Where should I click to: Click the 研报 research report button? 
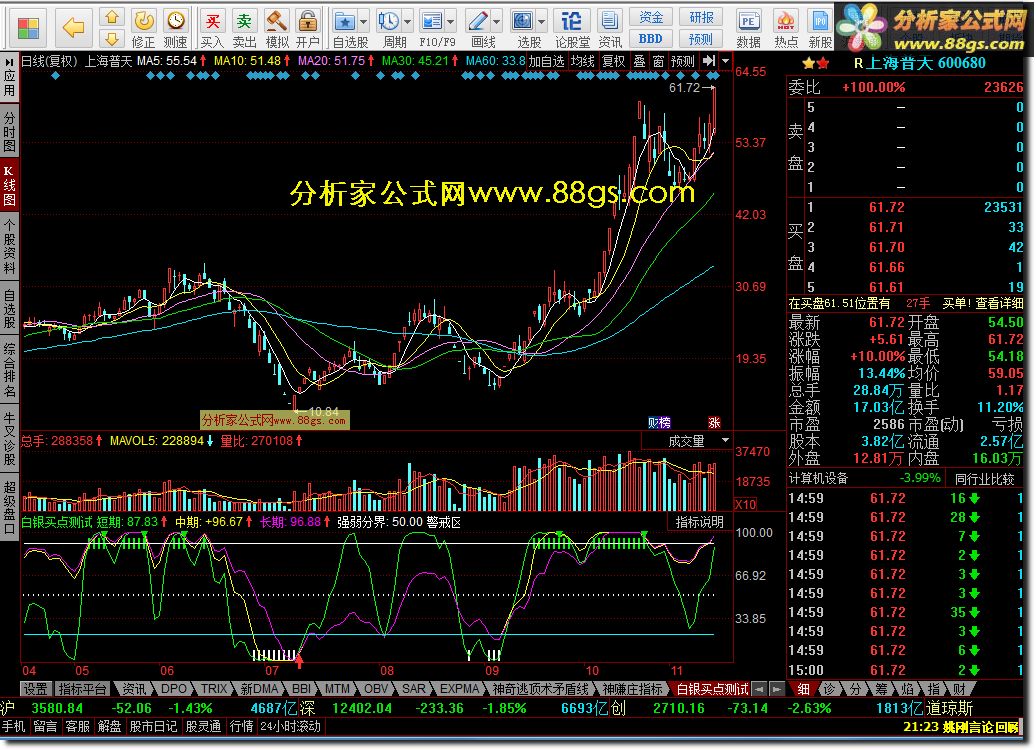click(701, 17)
